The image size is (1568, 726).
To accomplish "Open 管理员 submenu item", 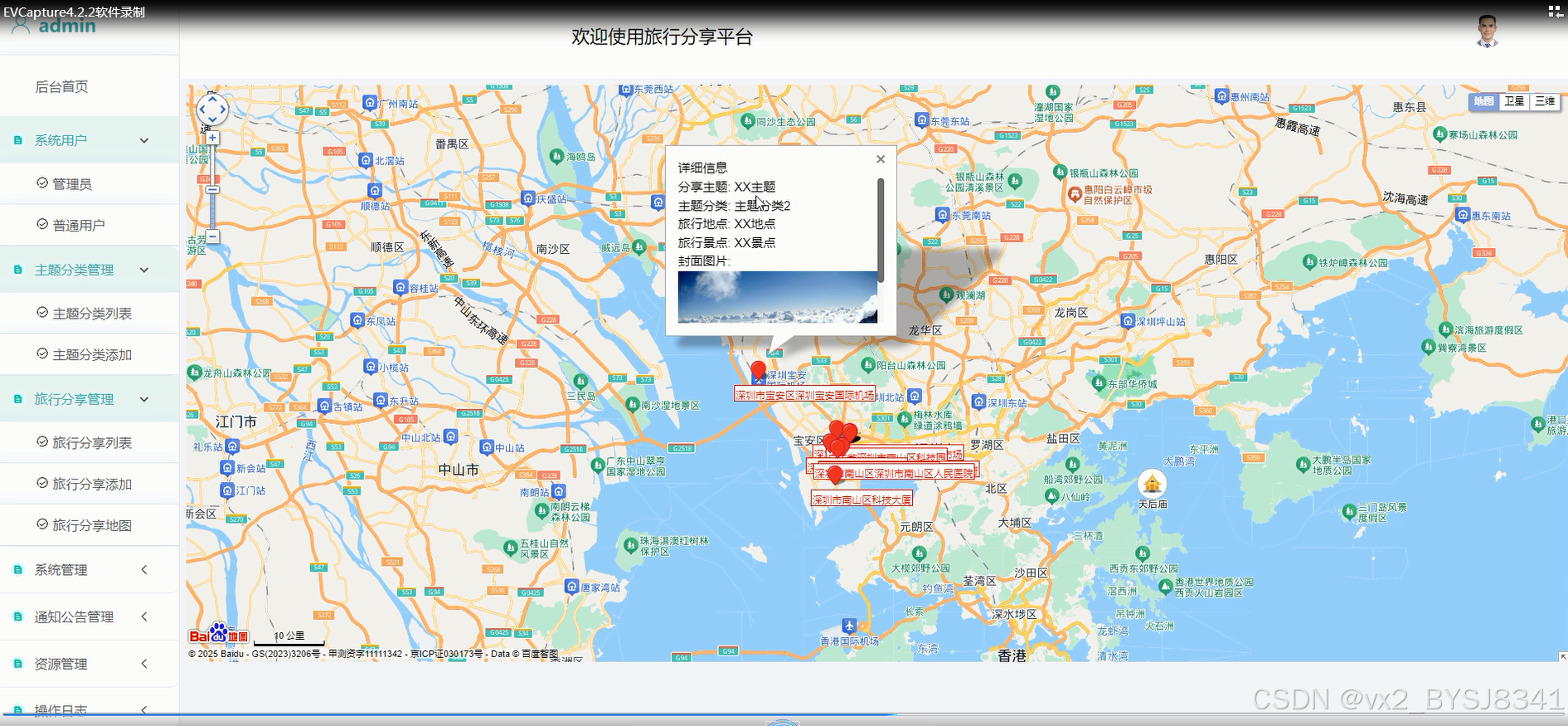I will pos(90,183).
